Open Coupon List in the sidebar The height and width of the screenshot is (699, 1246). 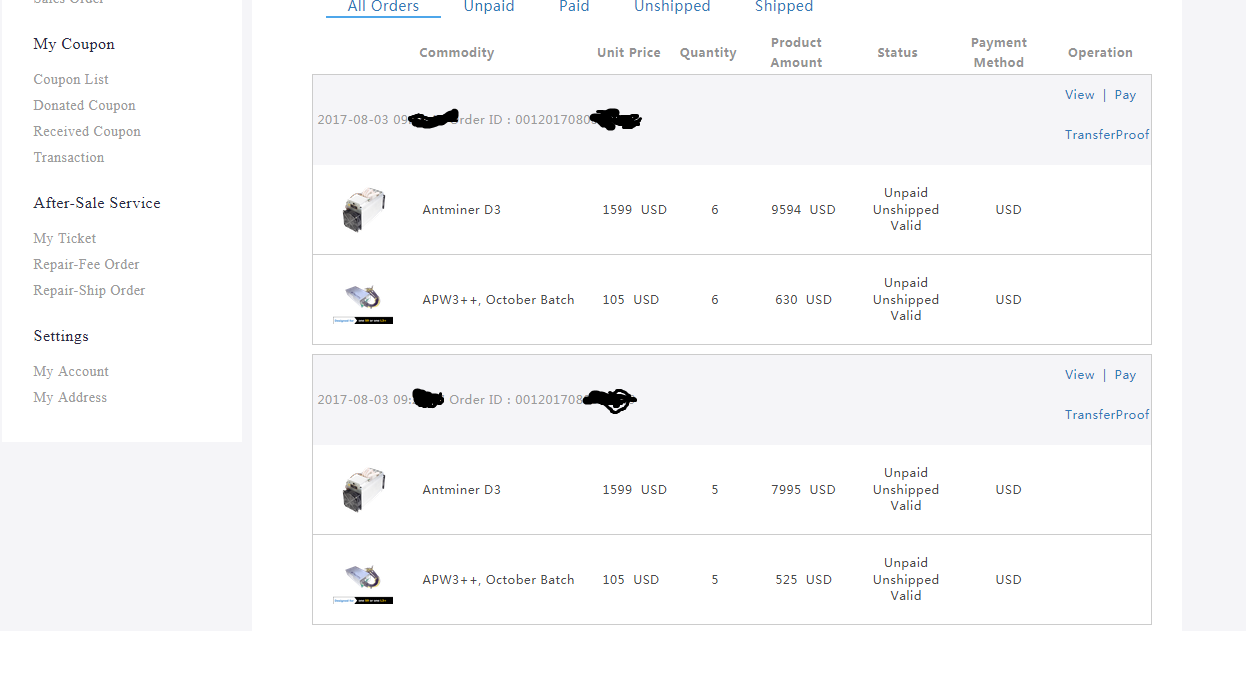click(x=71, y=79)
